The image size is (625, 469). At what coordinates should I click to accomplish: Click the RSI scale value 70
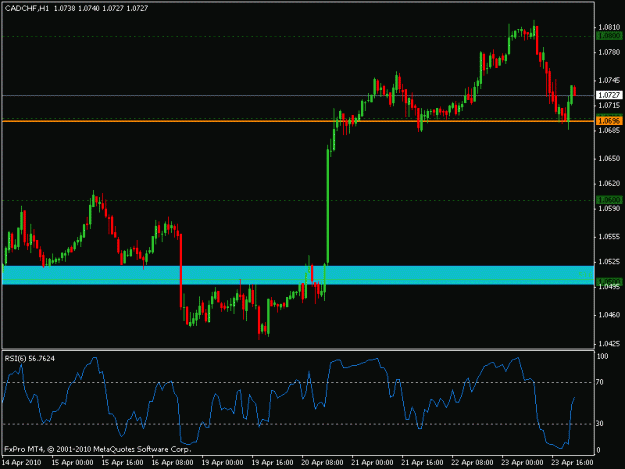coord(600,382)
